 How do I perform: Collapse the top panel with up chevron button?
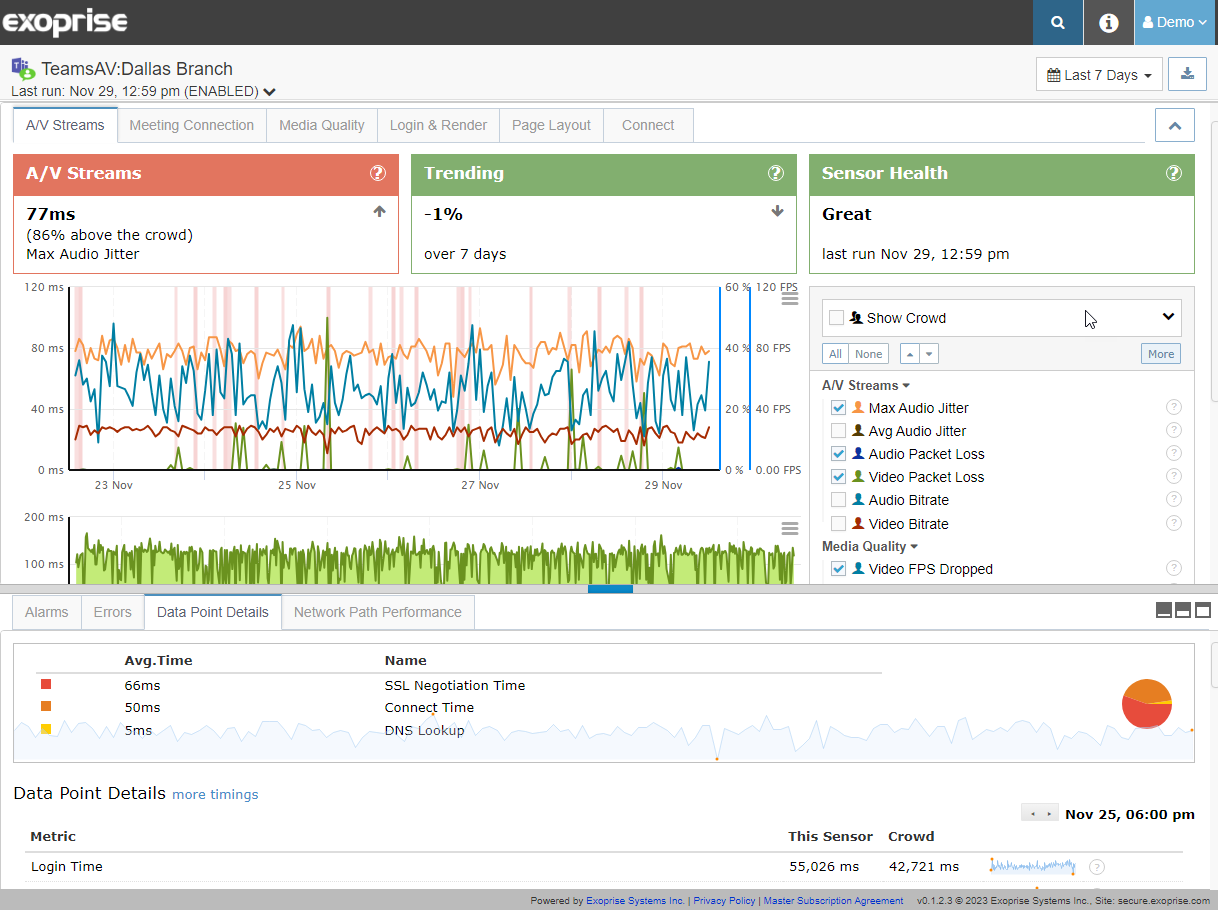[x=1174, y=126]
